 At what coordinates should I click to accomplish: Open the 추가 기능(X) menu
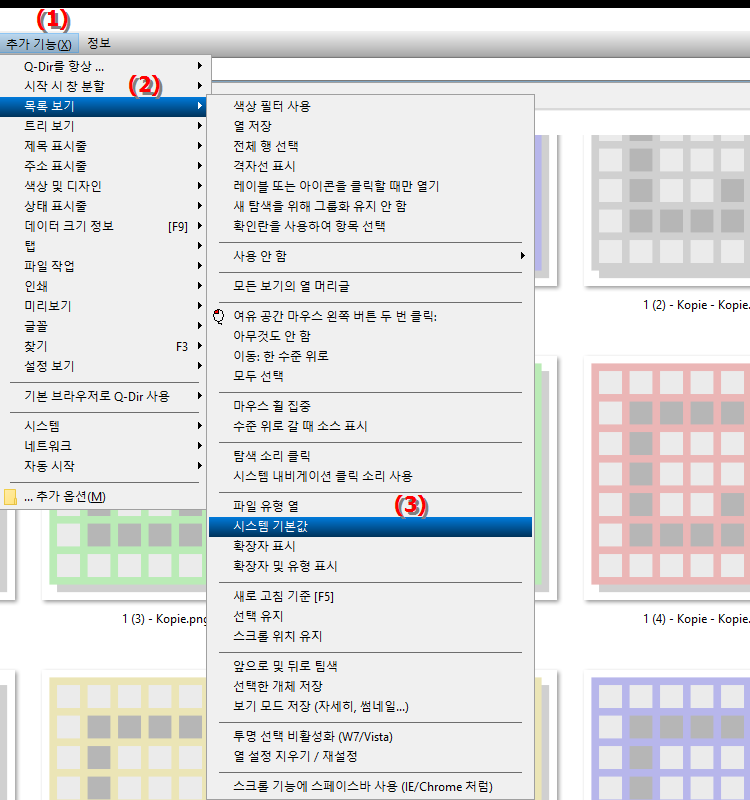[39, 44]
